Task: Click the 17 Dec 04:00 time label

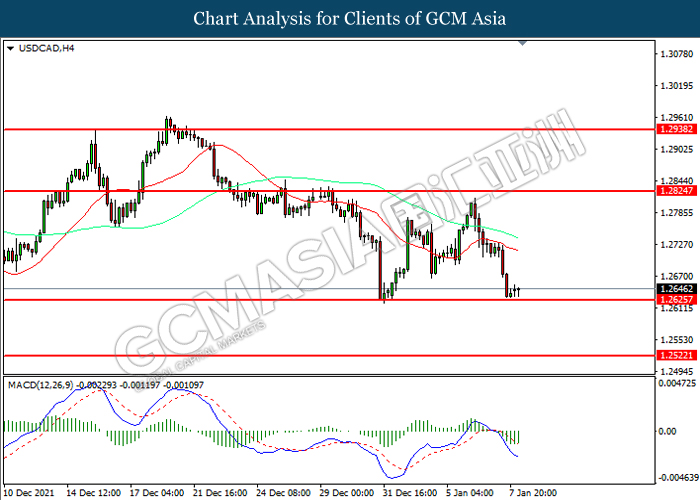Action: 157,493
